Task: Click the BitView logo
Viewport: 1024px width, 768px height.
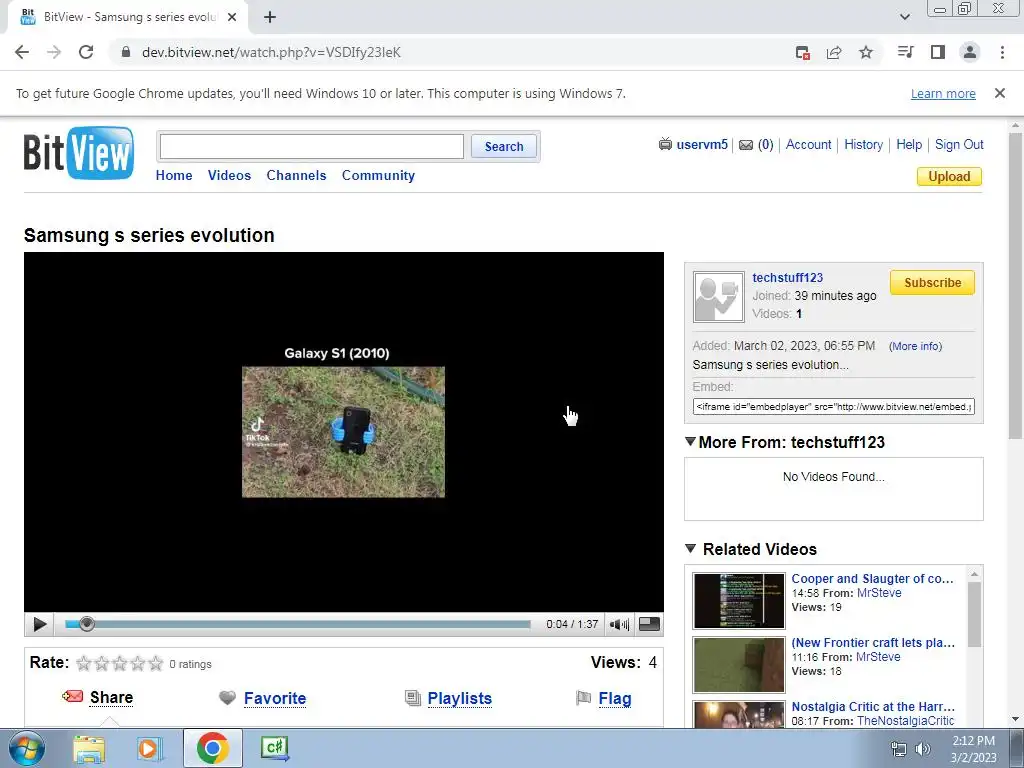Action: [78, 153]
